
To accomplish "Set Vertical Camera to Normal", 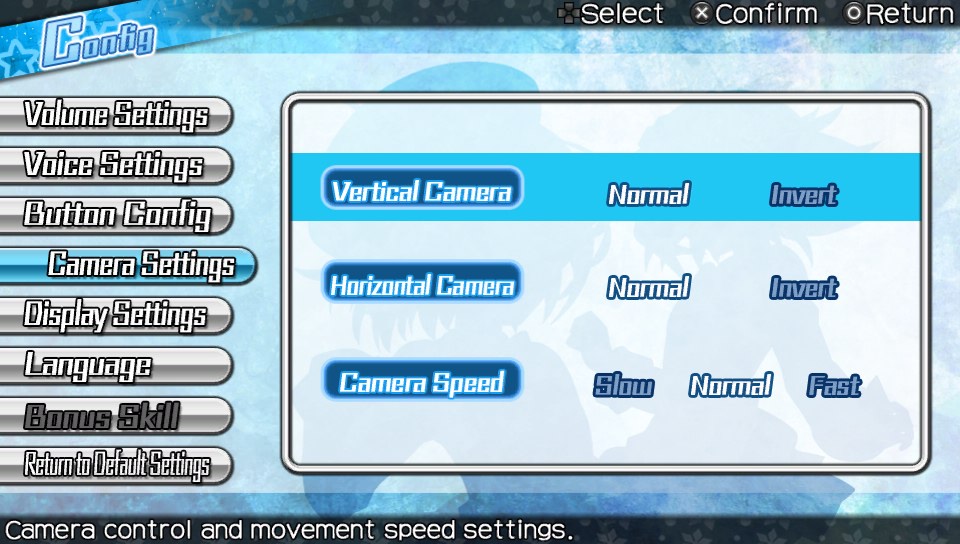I will [x=649, y=195].
